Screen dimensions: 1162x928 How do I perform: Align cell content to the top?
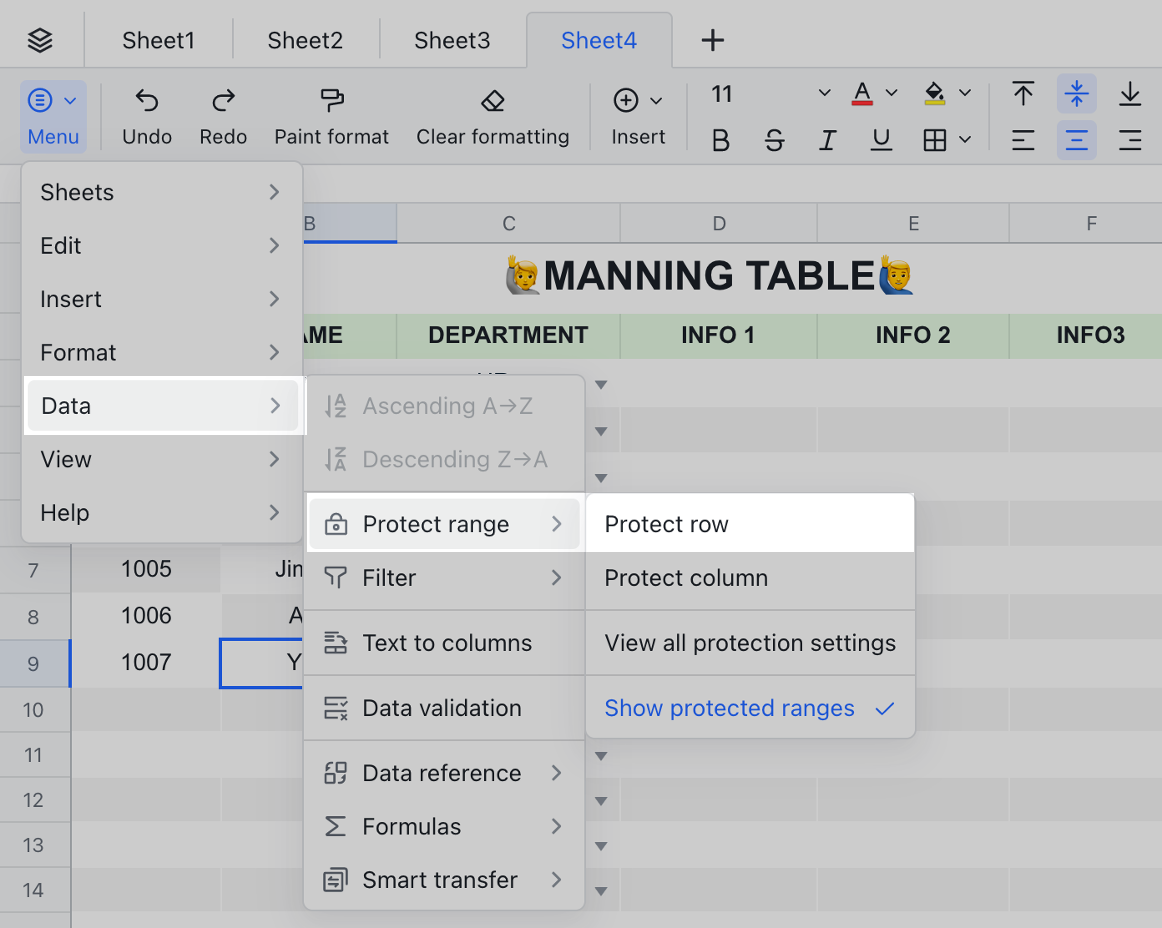[x=1022, y=94]
